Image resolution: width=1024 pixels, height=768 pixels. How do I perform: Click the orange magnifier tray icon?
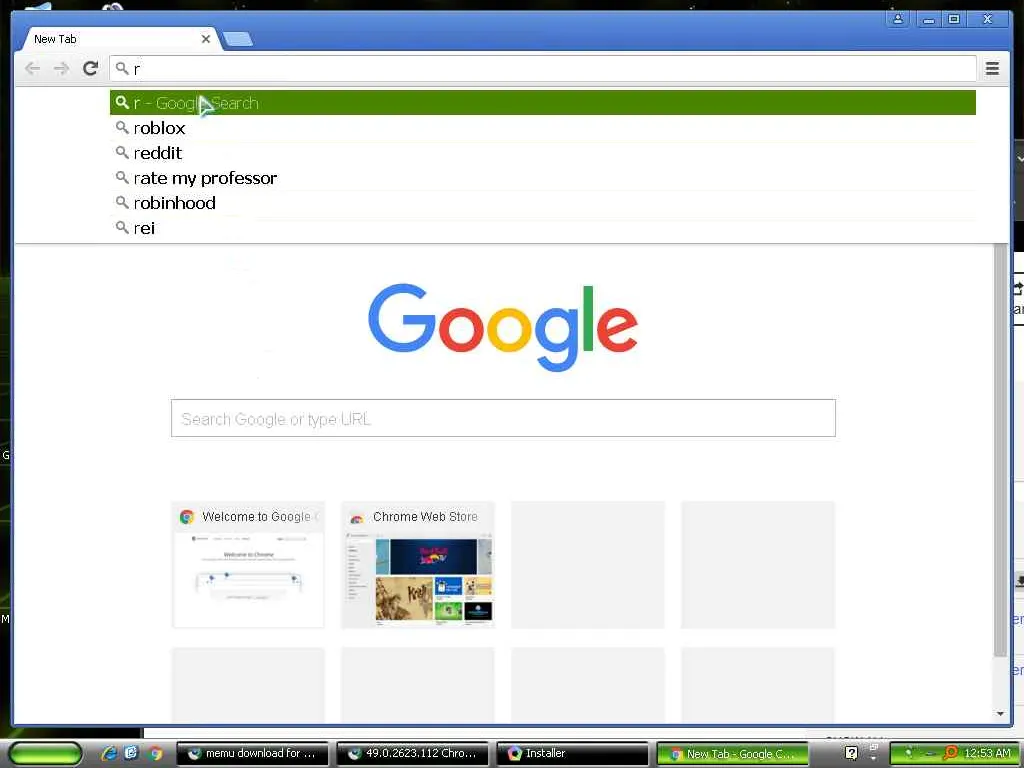click(951, 753)
